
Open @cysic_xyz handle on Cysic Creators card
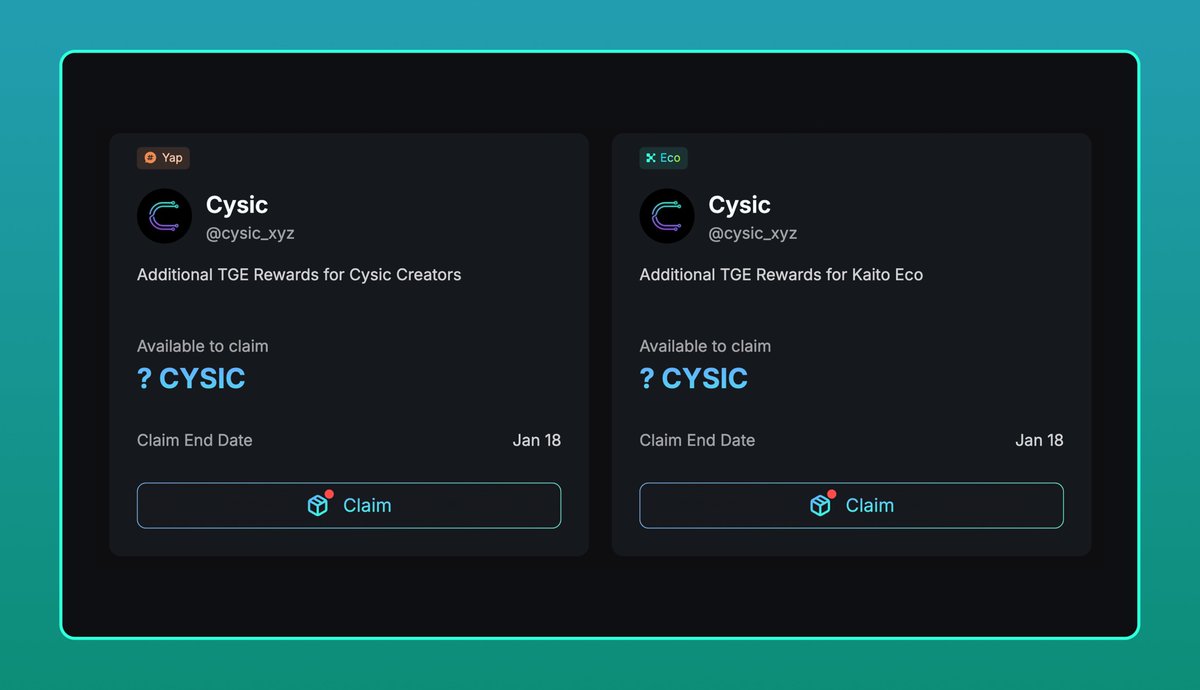(250, 234)
